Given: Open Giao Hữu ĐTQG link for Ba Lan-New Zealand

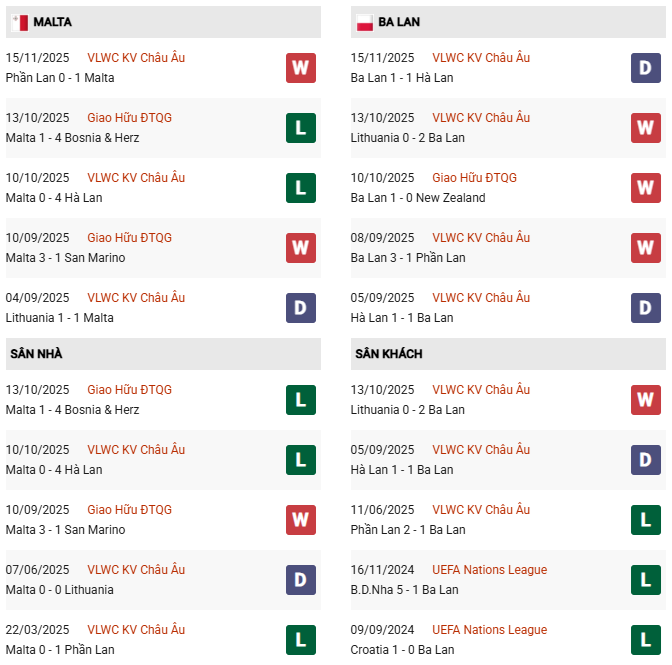Looking at the screenshot, I should 475,178.
